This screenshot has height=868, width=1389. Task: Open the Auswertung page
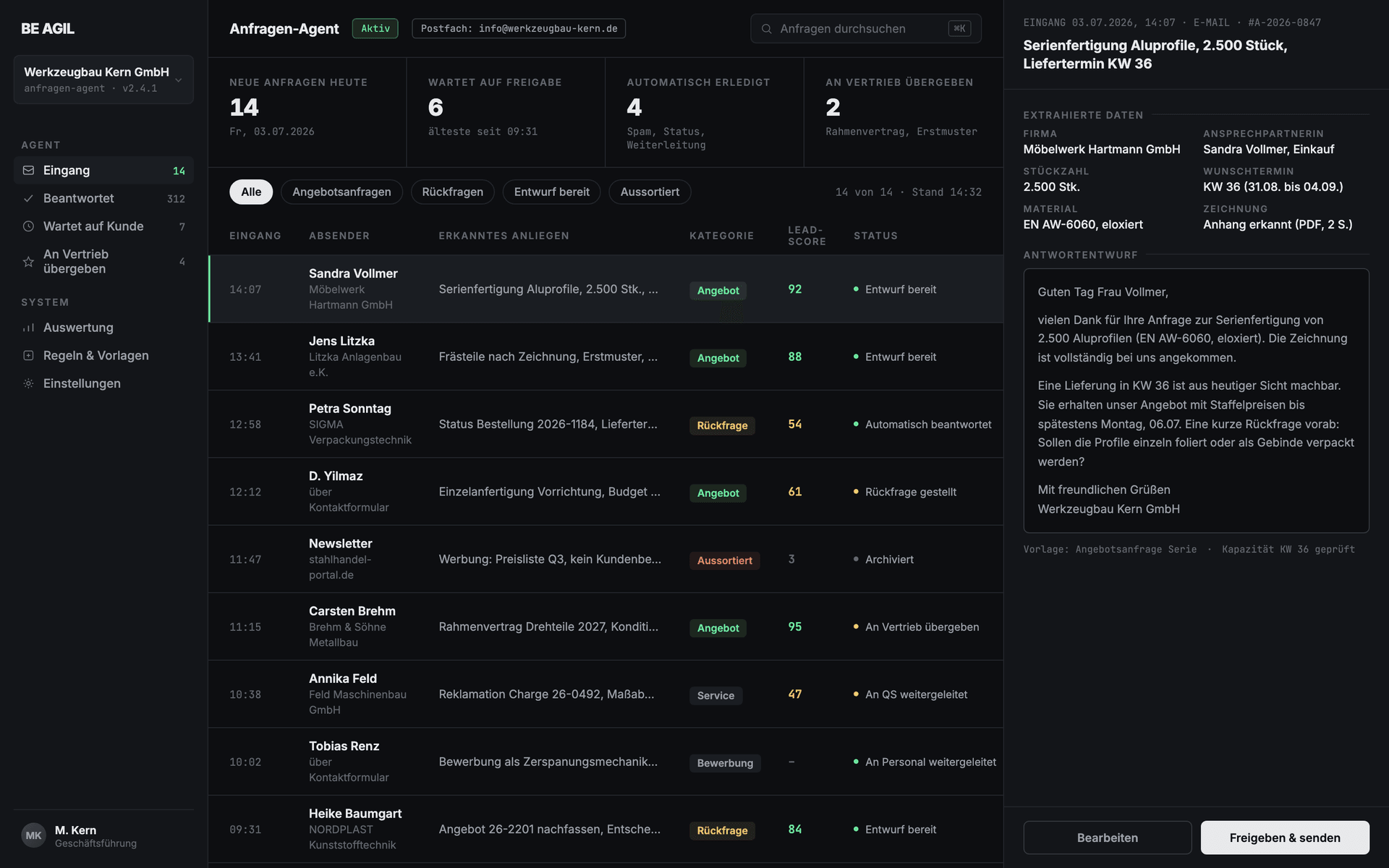(x=103, y=328)
